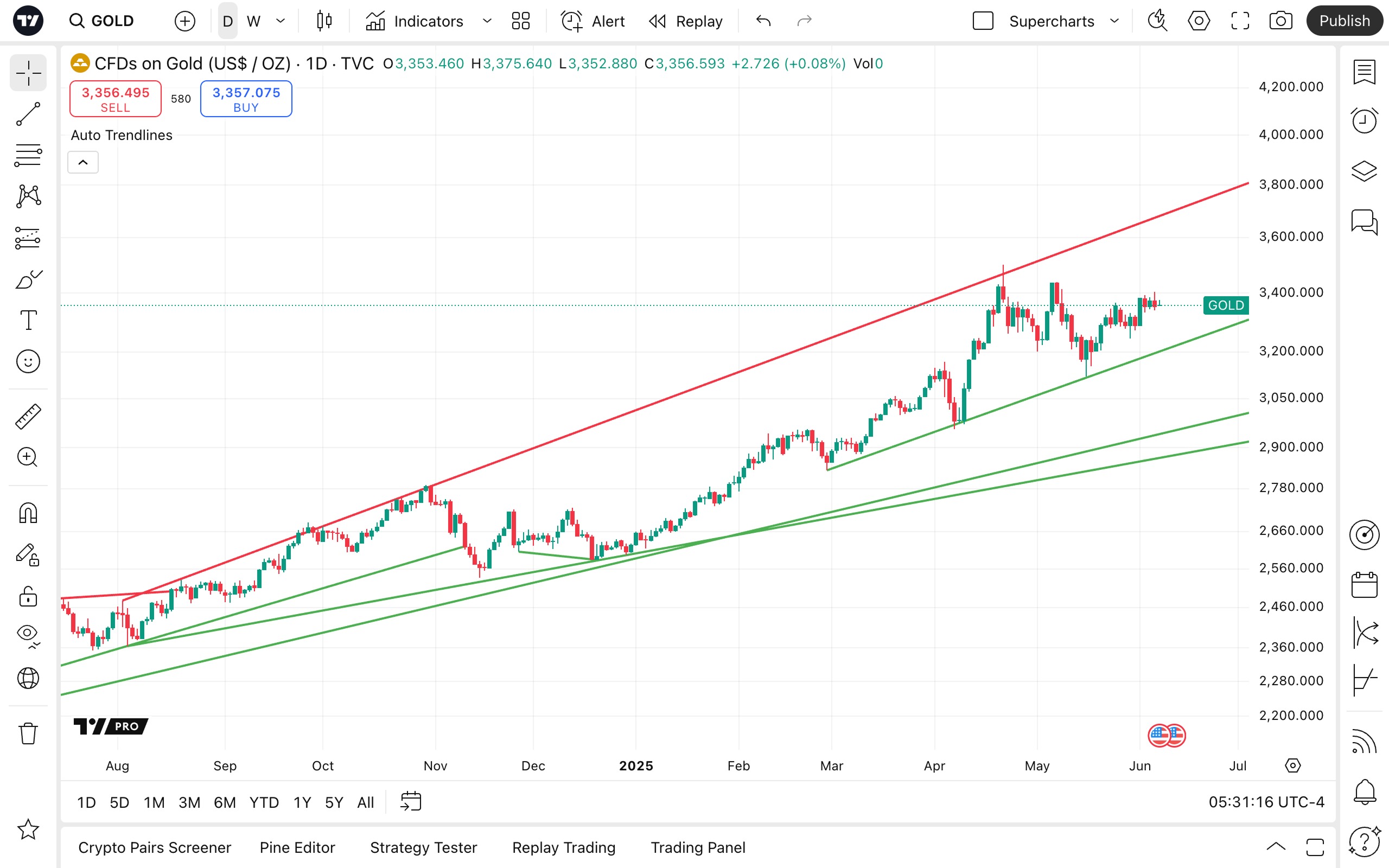This screenshot has width=1389, height=868.
Task: Toggle magnet mode for drawings
Action: click(x=28, y=513)
